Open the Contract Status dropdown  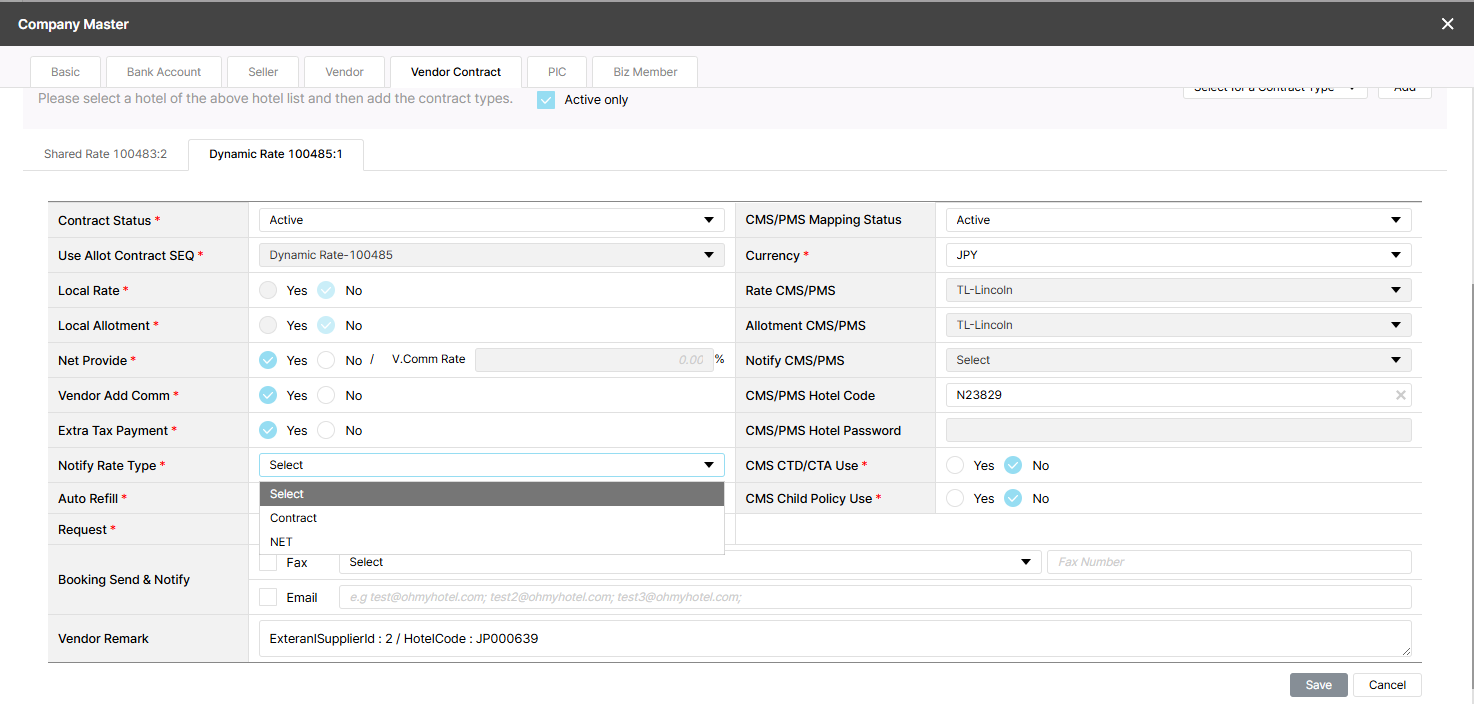coord(491,220)
